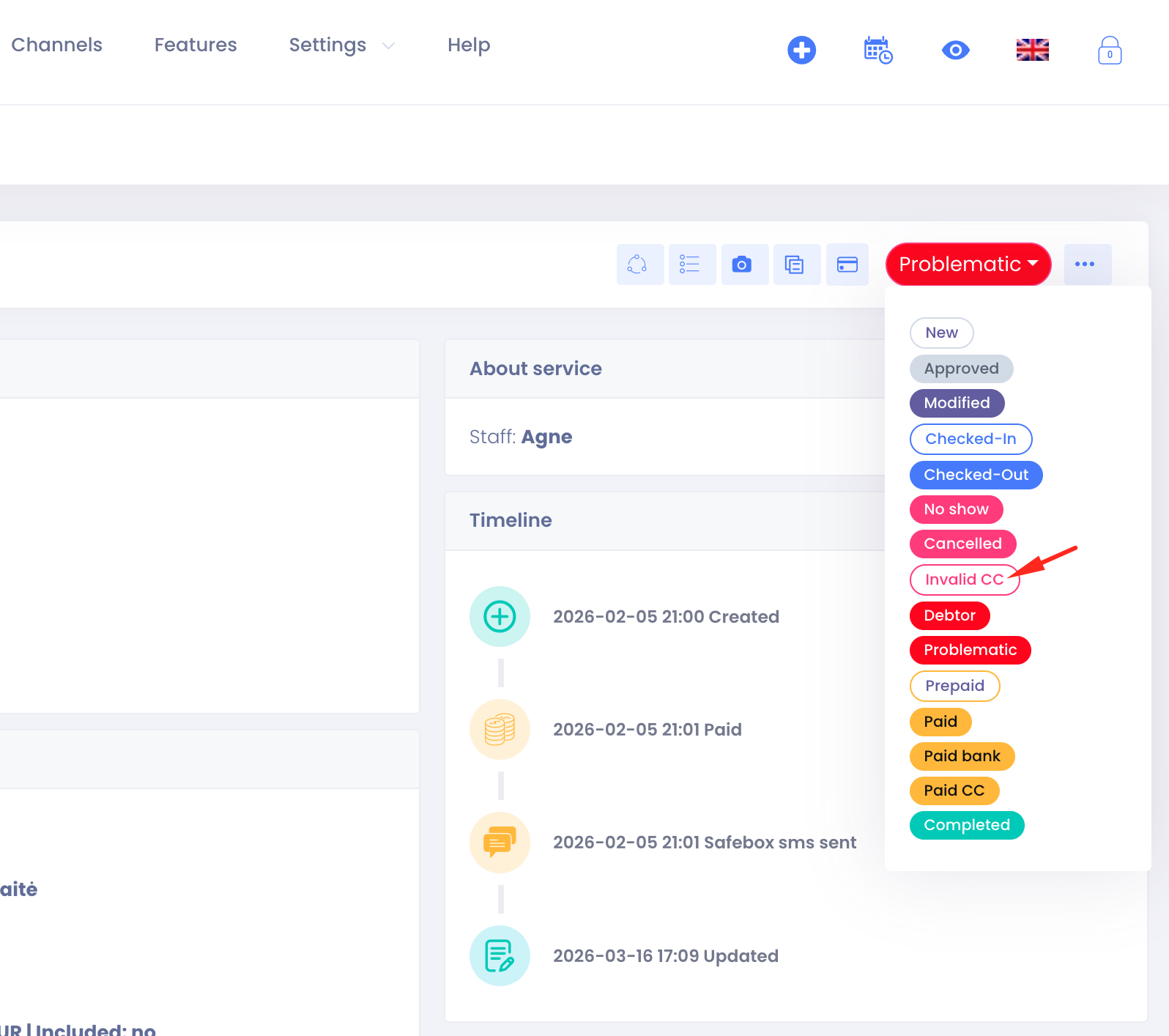Click the Help link

tap(469, 45)
